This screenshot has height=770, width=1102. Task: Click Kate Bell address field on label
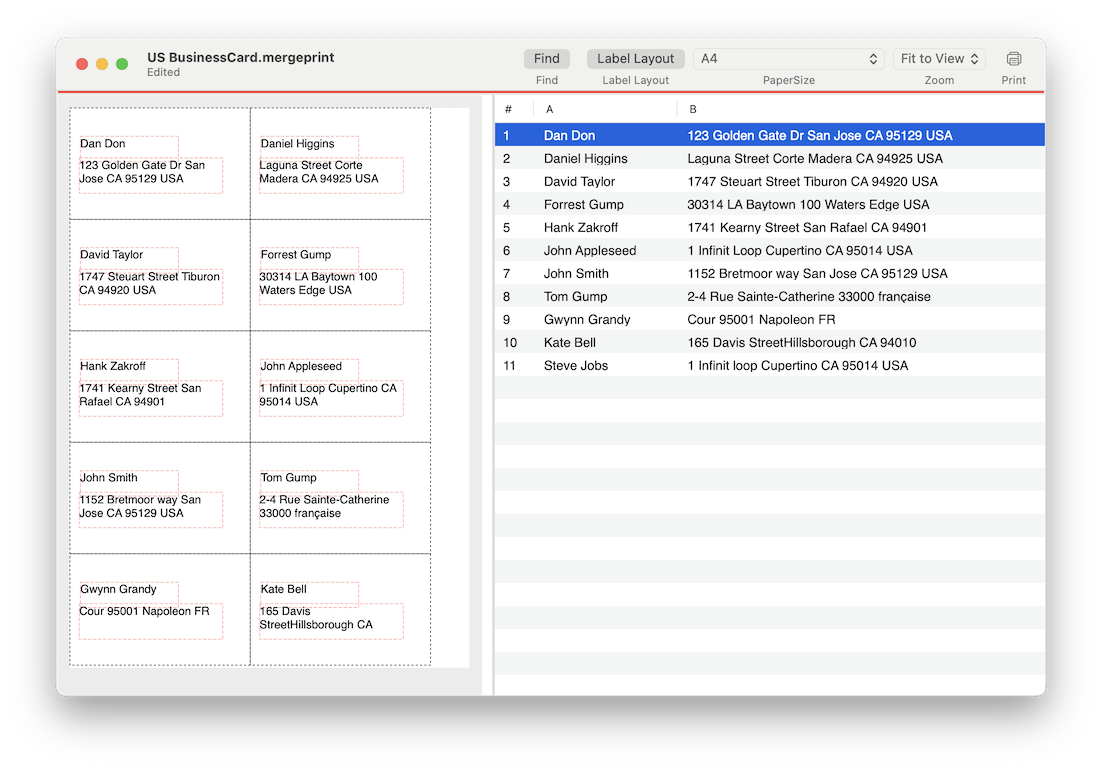click(x=331, y=619)
